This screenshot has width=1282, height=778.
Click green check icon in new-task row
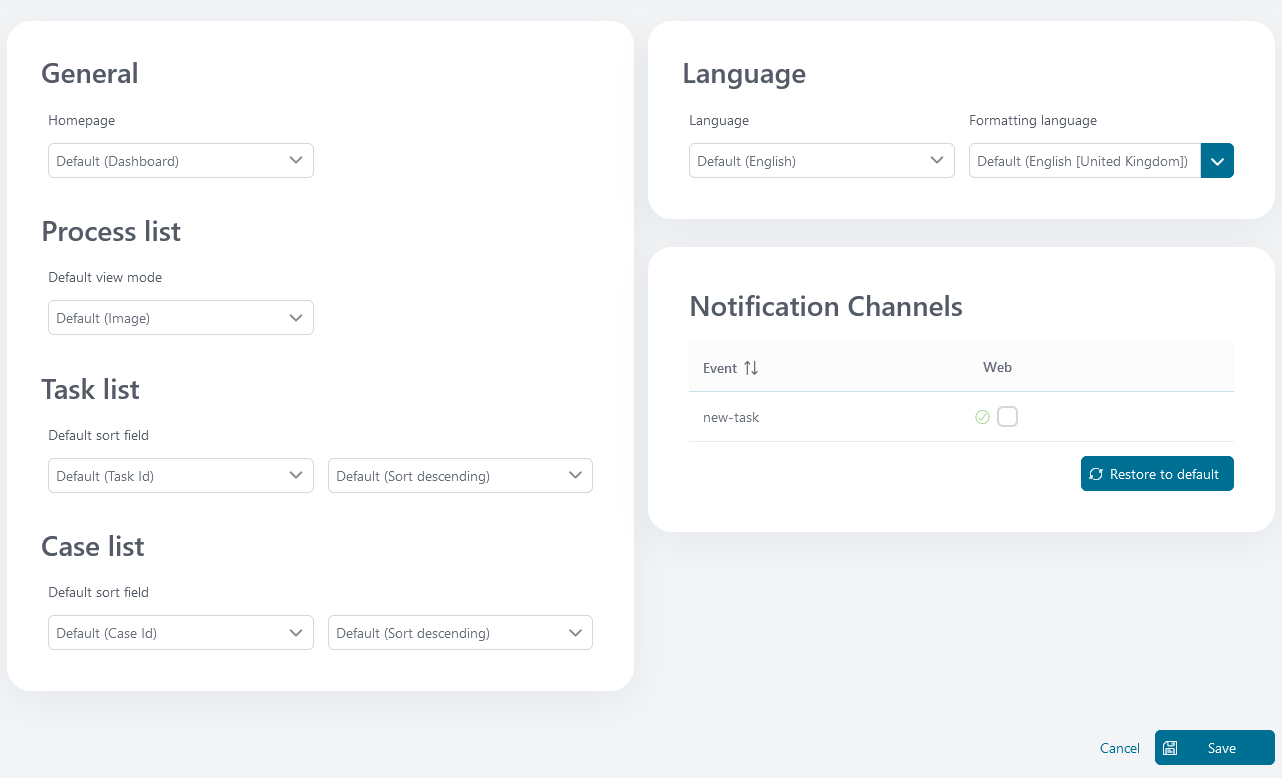coord(982,417)
